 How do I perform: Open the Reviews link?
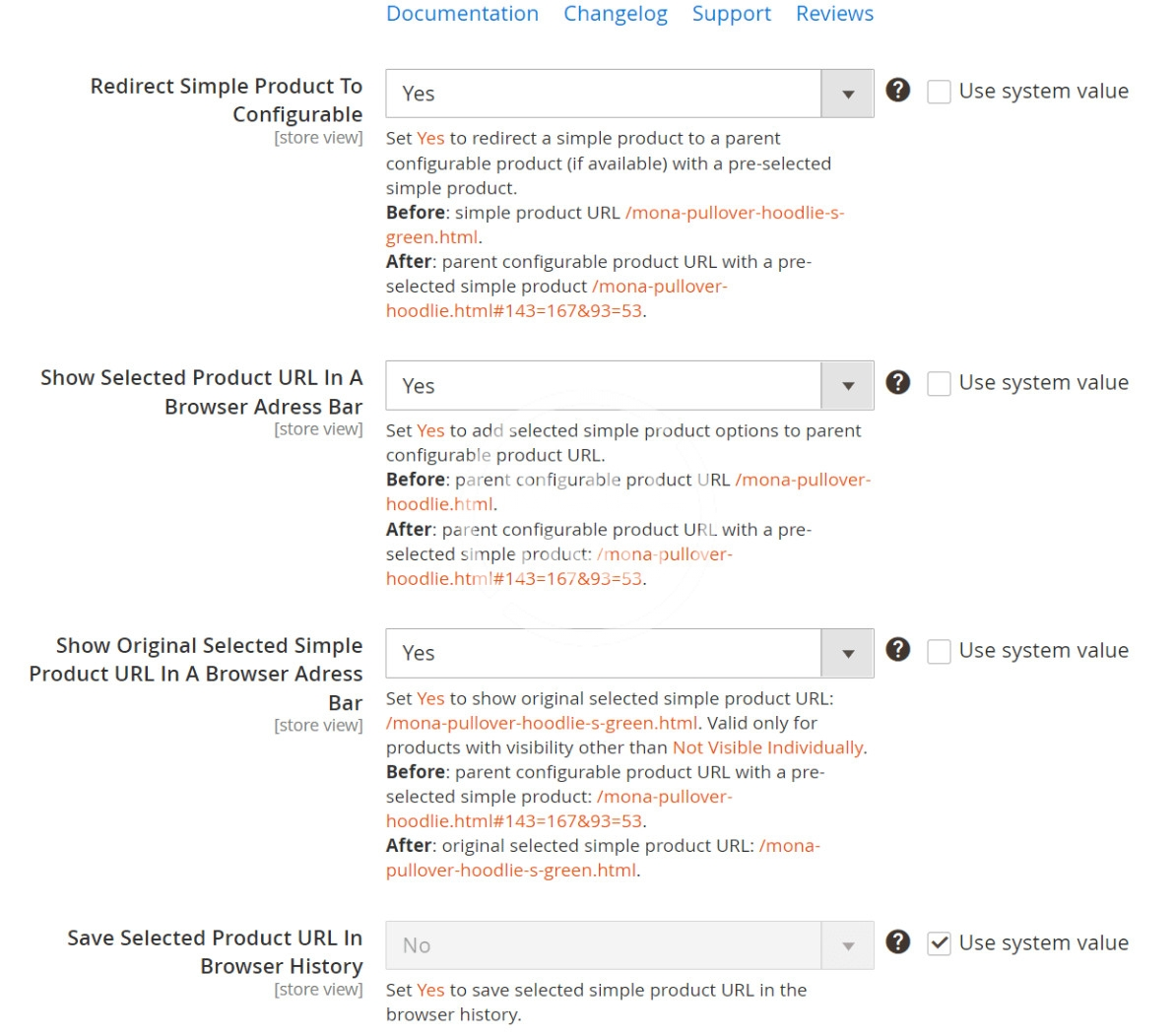pyautogui.click(x=834, y=14)
